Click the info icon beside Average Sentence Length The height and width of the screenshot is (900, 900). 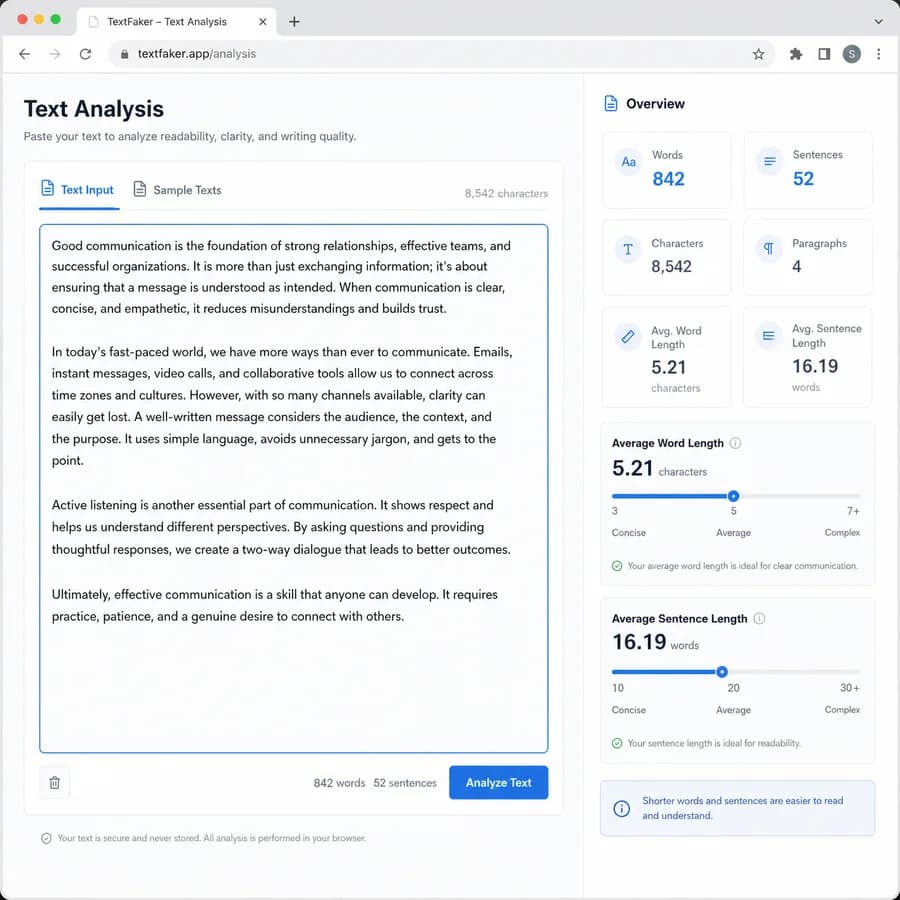point(759,618)
